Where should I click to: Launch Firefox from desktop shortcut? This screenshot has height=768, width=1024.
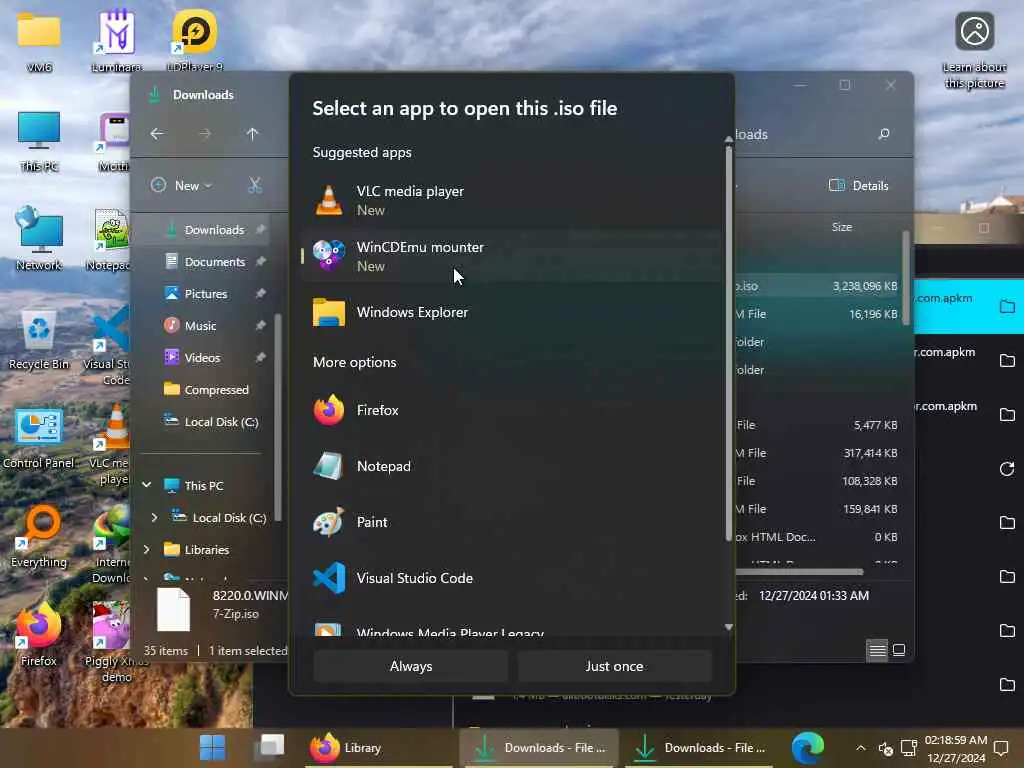[x=39, y=636]
